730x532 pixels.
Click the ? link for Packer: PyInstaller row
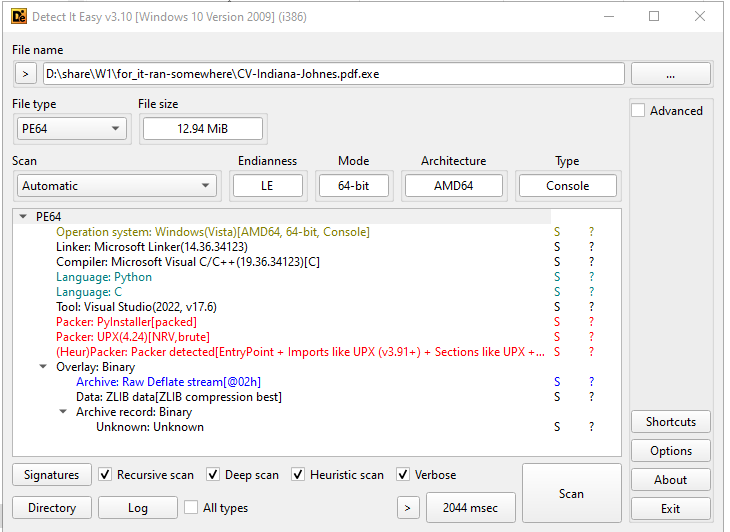591,322
